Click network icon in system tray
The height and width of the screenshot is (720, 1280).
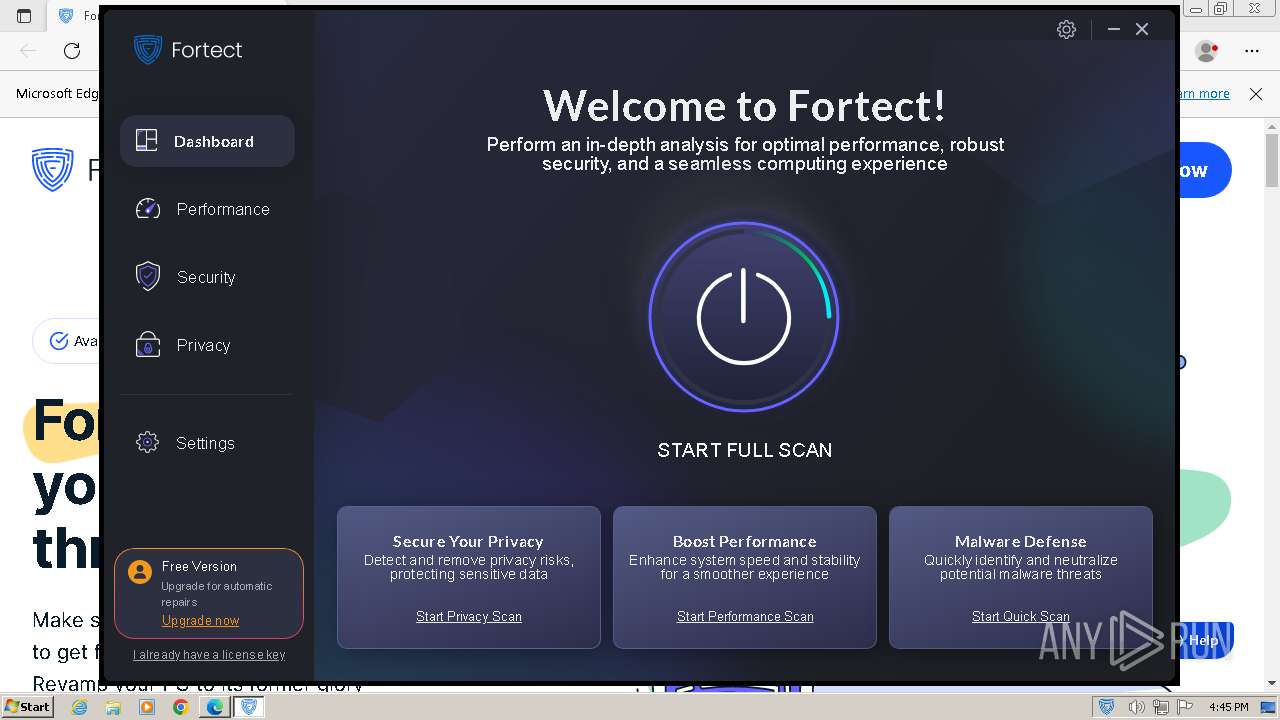pyautogui.click(x=1161, y=707)
